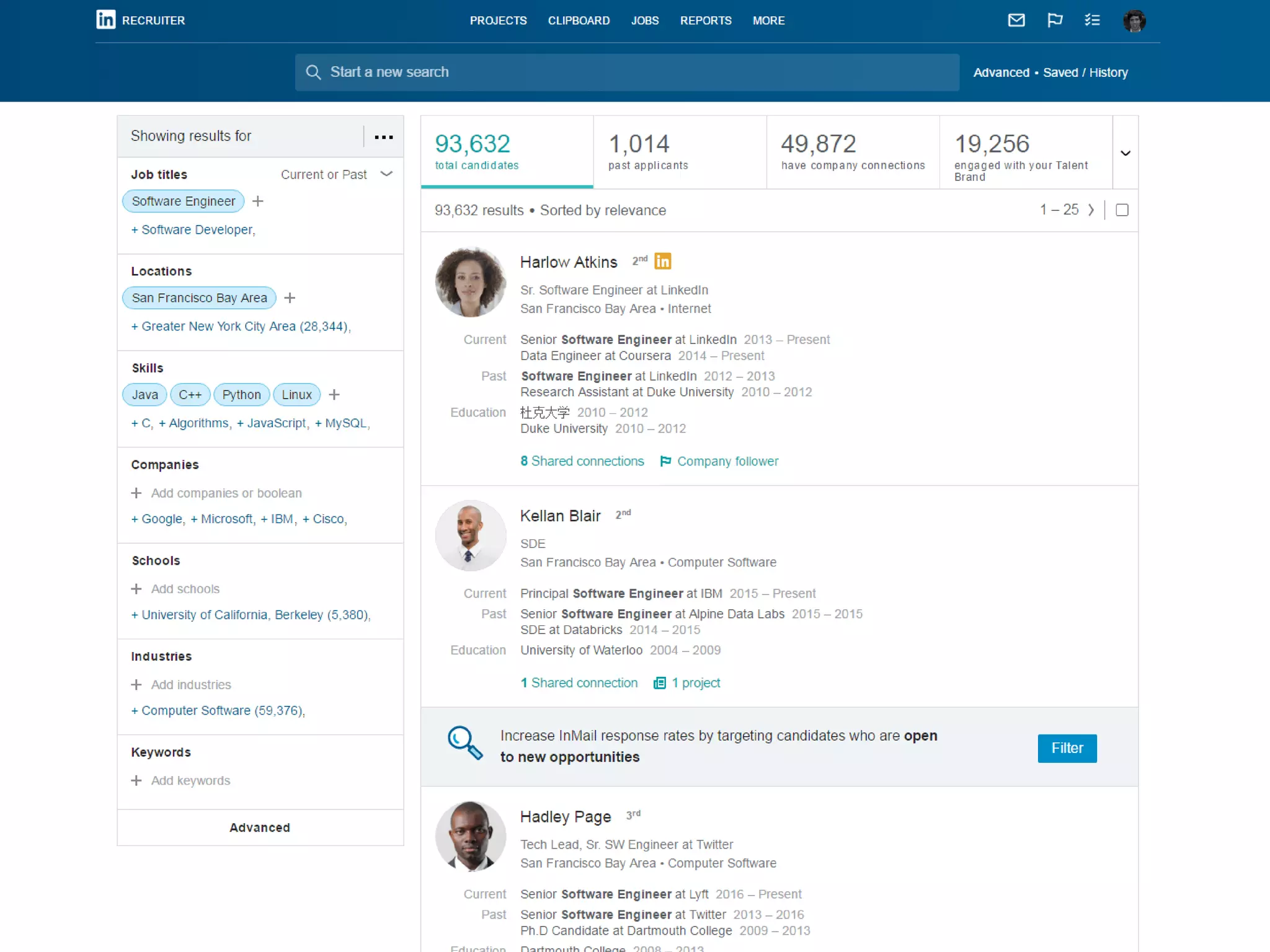Open the three-dot options for results
This screenshot has height=952, width=1270.
(x=384, y=137)
